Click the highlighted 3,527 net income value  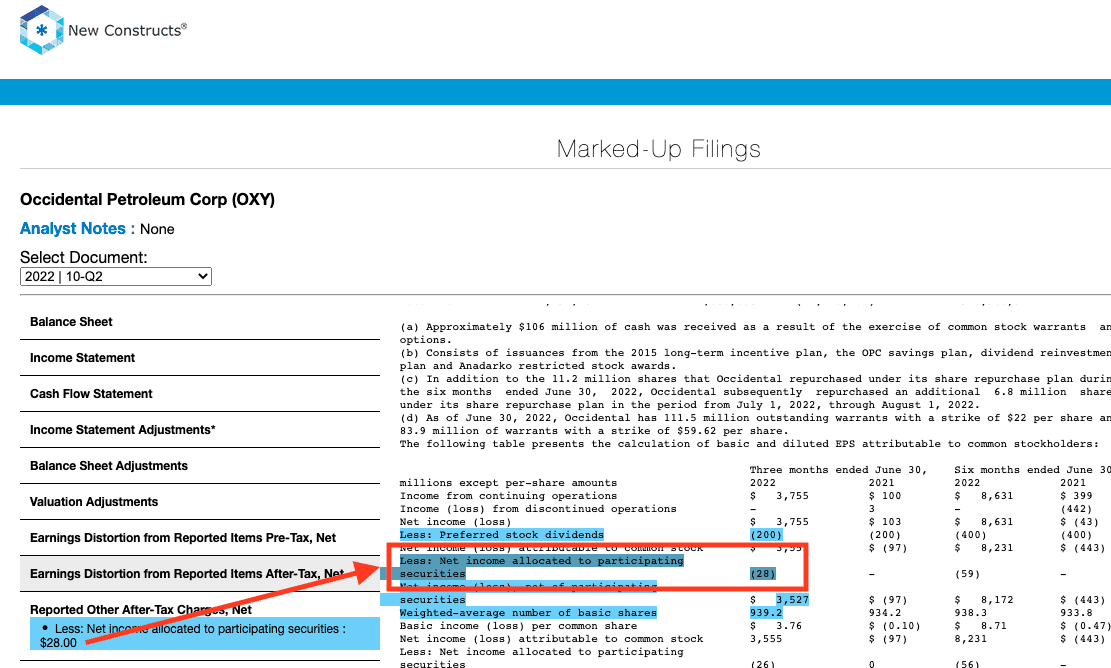click(x=792, y=600)
